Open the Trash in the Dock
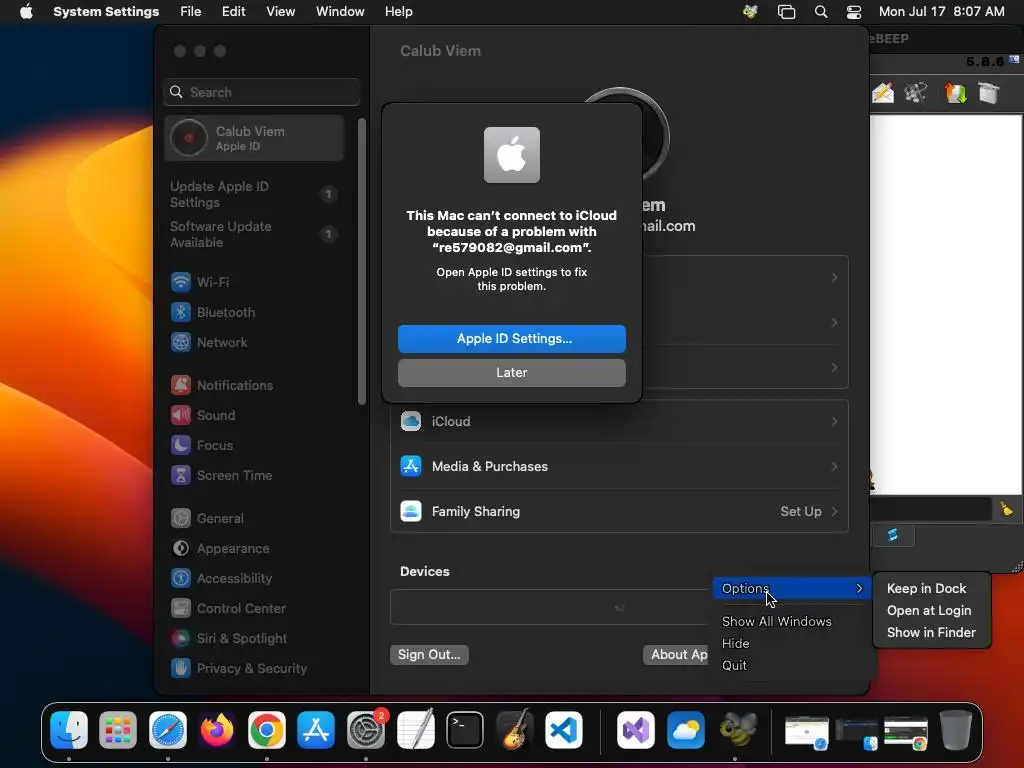This screenshot has height=768, width=1024. [x=955, y=729]
